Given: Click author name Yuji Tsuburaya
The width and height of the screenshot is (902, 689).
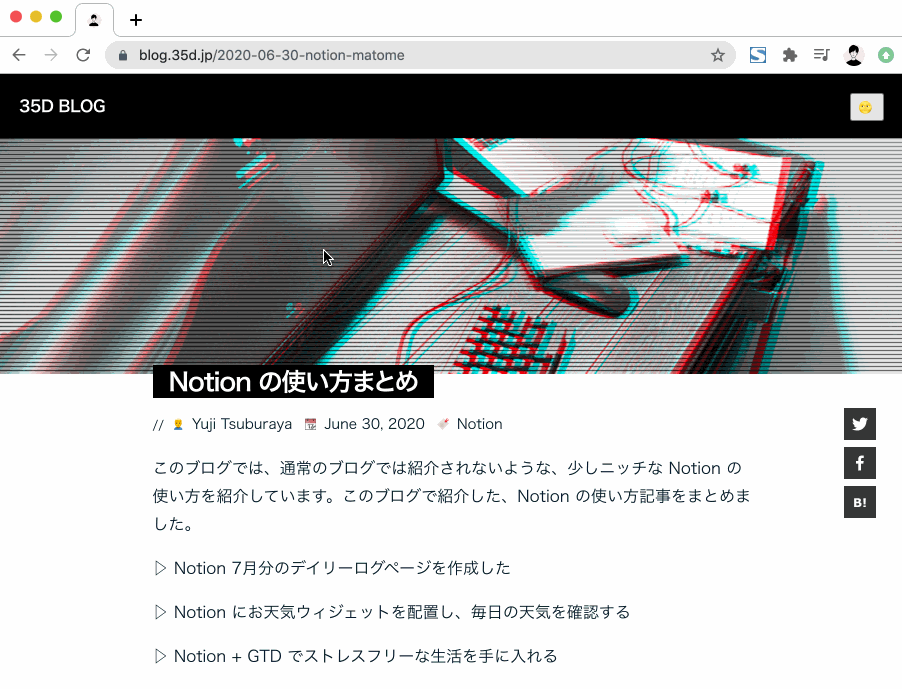Looking at the screenshot, I should click(x=242, y=424).
